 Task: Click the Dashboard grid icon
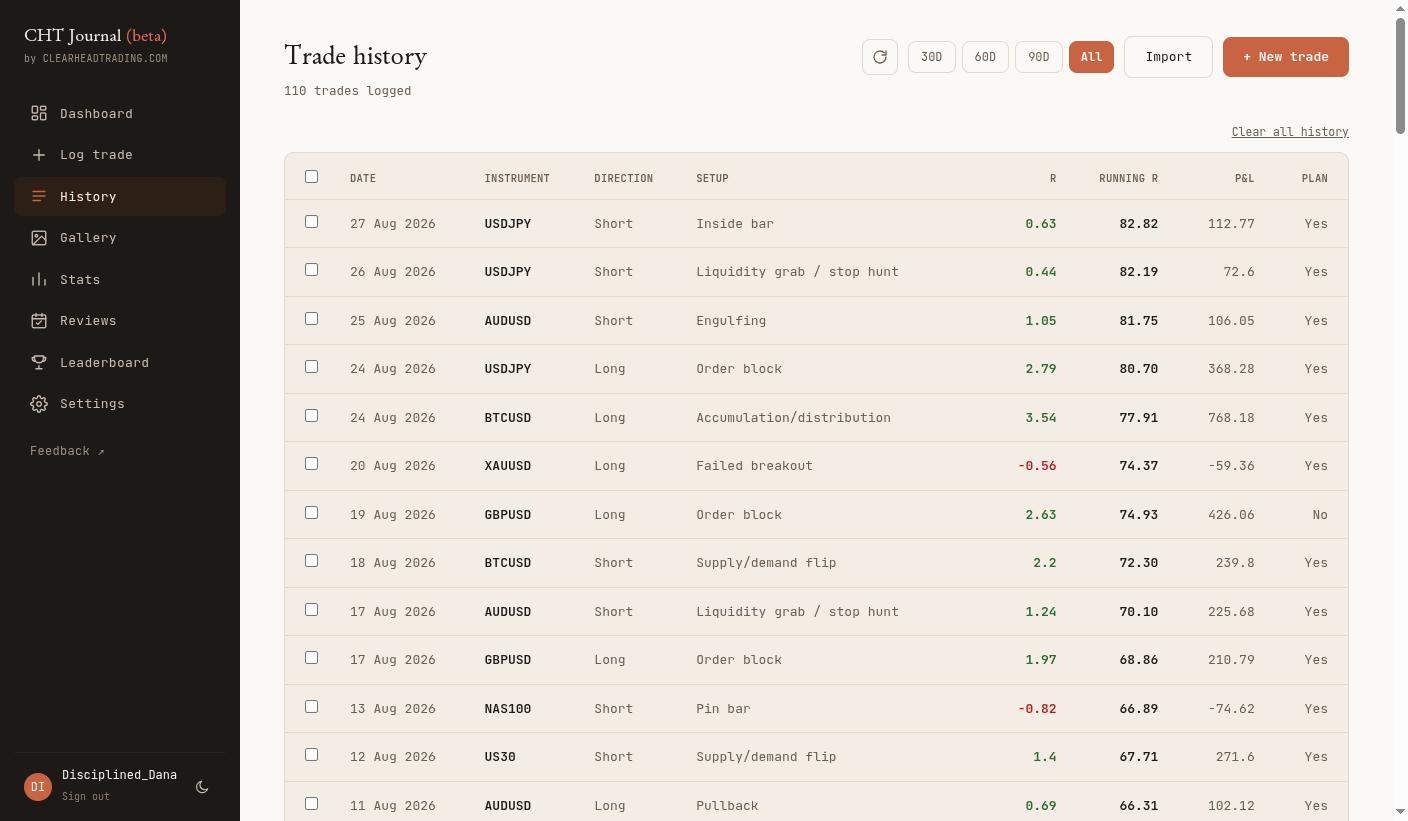click(x=39, y=113)
